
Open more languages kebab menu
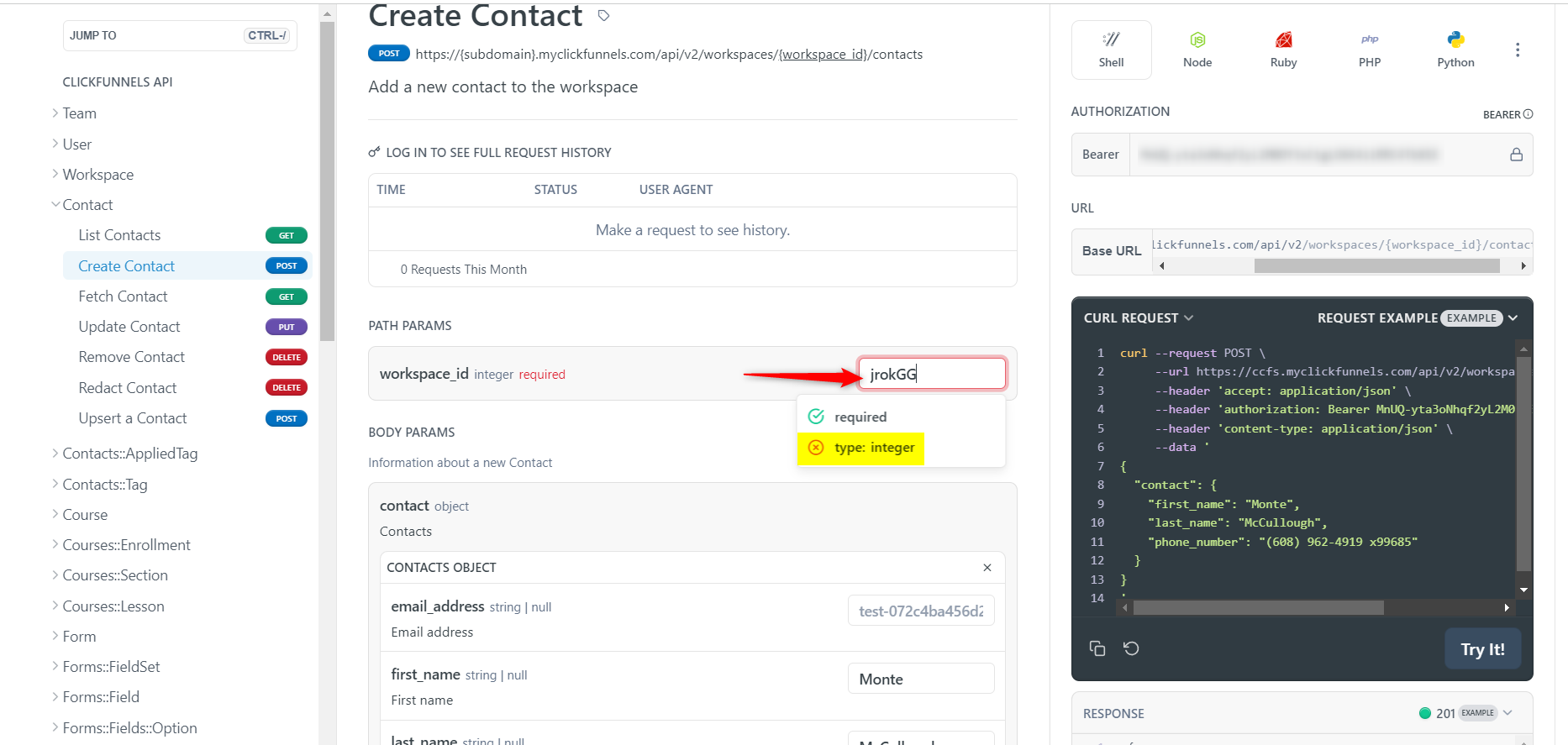click(x=1518, y=50)
